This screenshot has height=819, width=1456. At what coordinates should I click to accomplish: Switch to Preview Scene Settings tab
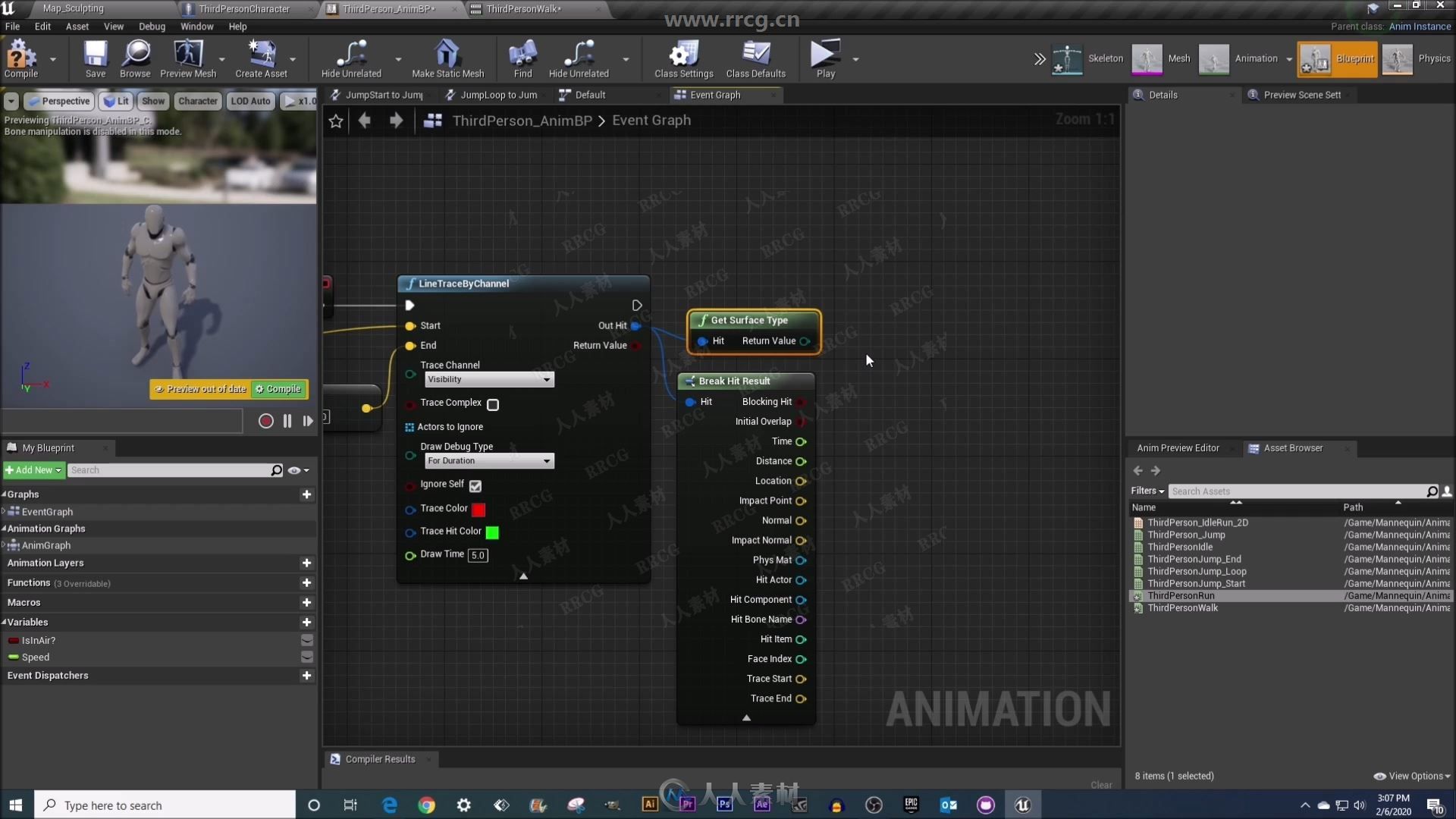click(x=1301, y=95)
